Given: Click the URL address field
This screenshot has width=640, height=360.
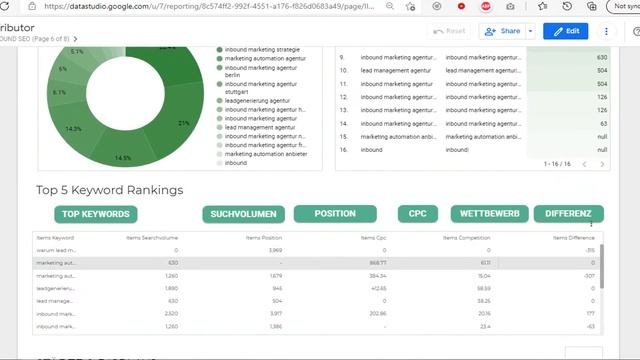Looking at the screenshot, I should 209,6.
